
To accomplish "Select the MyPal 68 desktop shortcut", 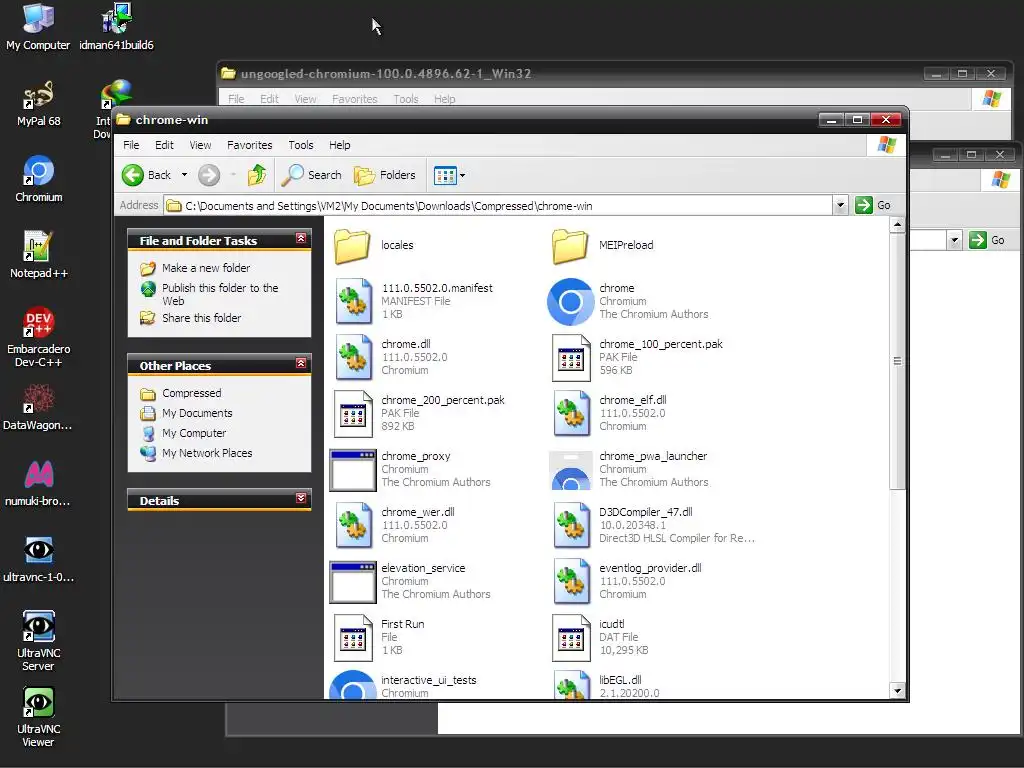I will [x=39, y=104].
